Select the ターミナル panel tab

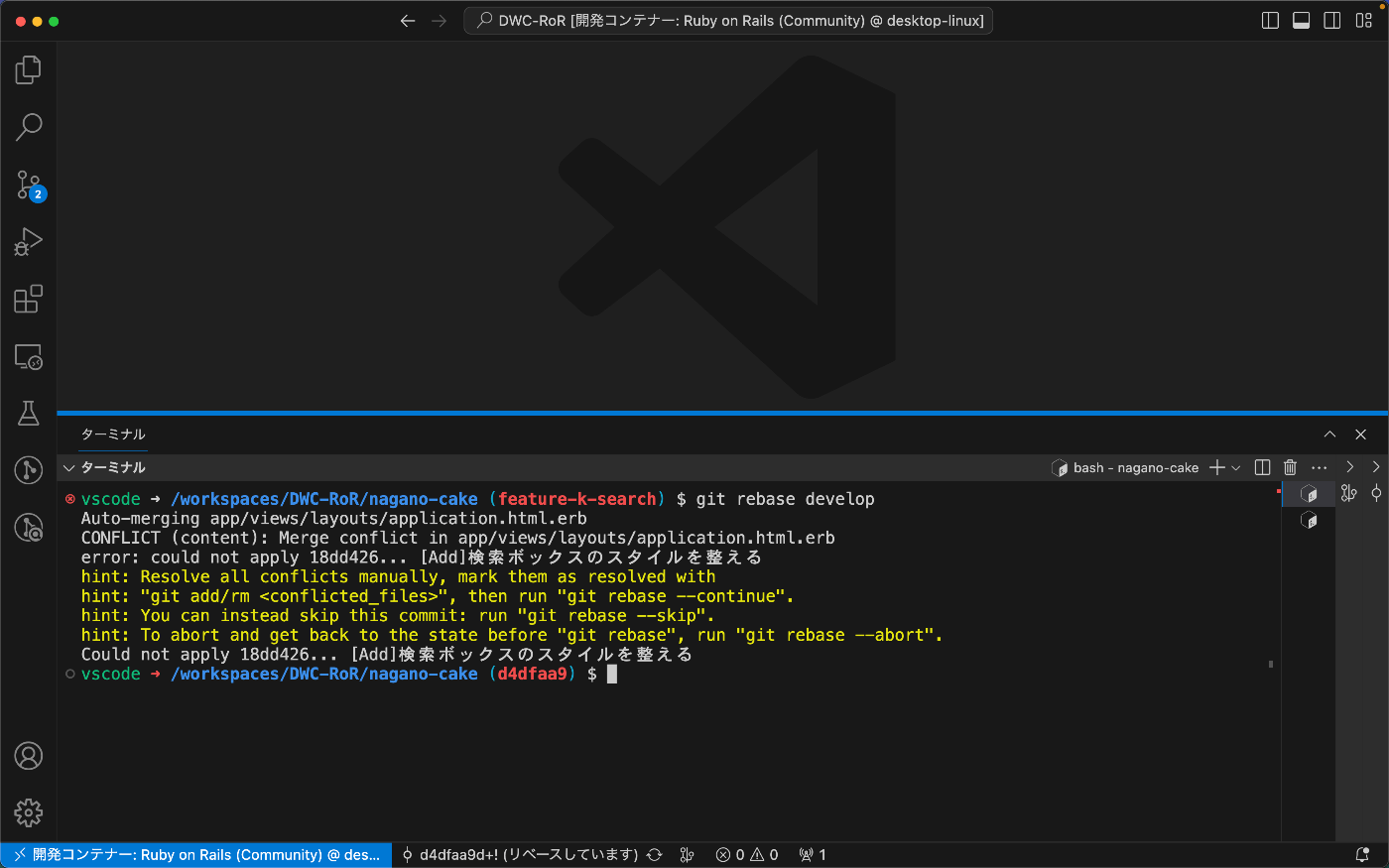pos(113,434)
